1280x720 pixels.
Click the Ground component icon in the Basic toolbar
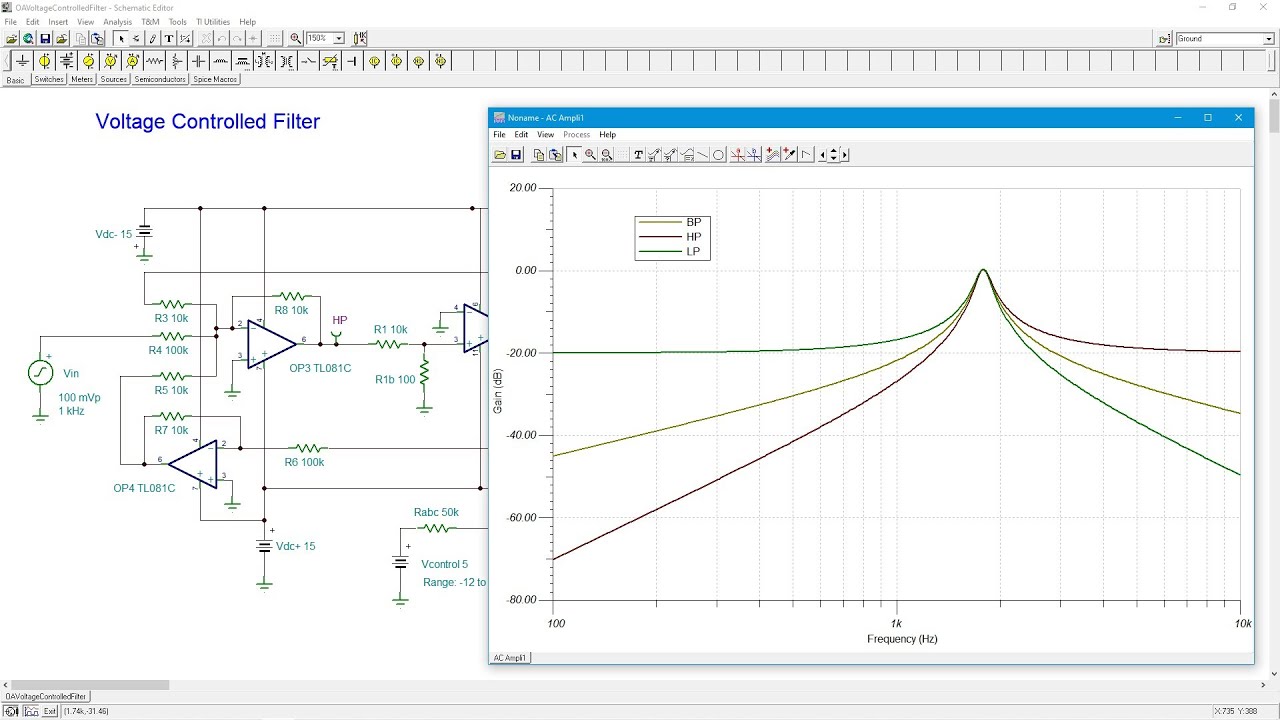point(23,61)
